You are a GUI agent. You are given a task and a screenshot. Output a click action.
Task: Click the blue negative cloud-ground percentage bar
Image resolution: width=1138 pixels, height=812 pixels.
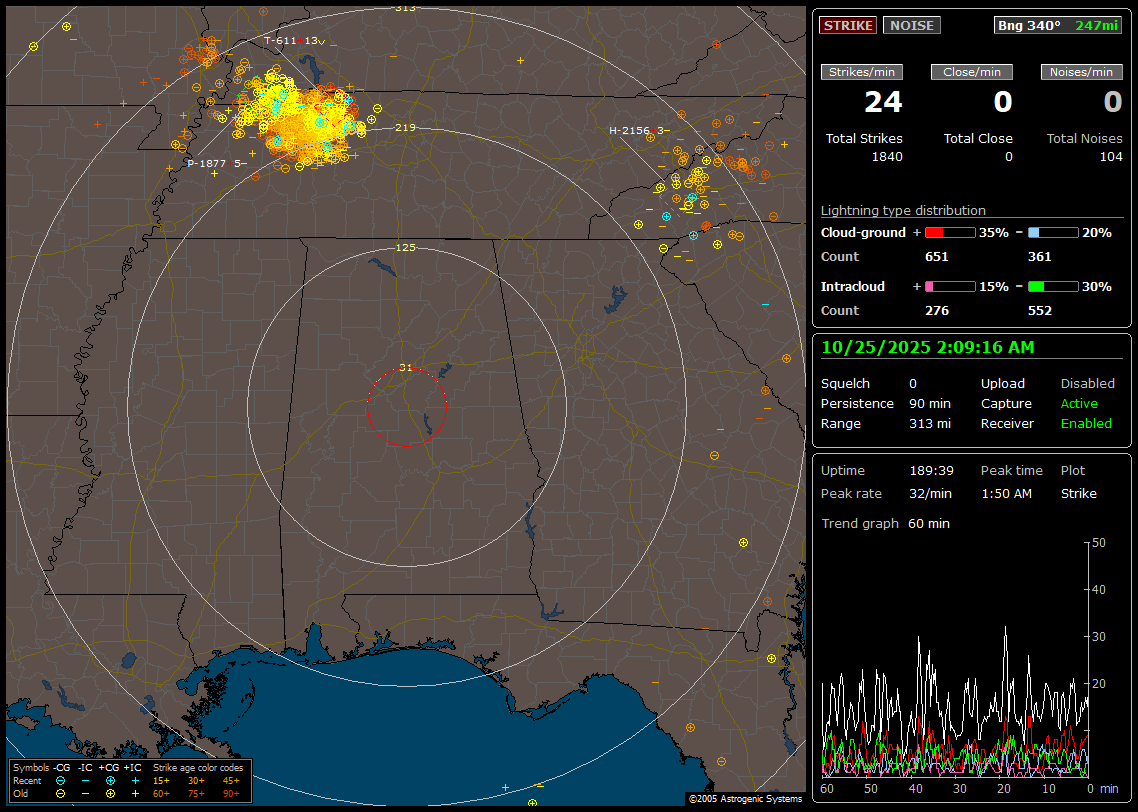pyautogui.click(x=1053, y=233)
